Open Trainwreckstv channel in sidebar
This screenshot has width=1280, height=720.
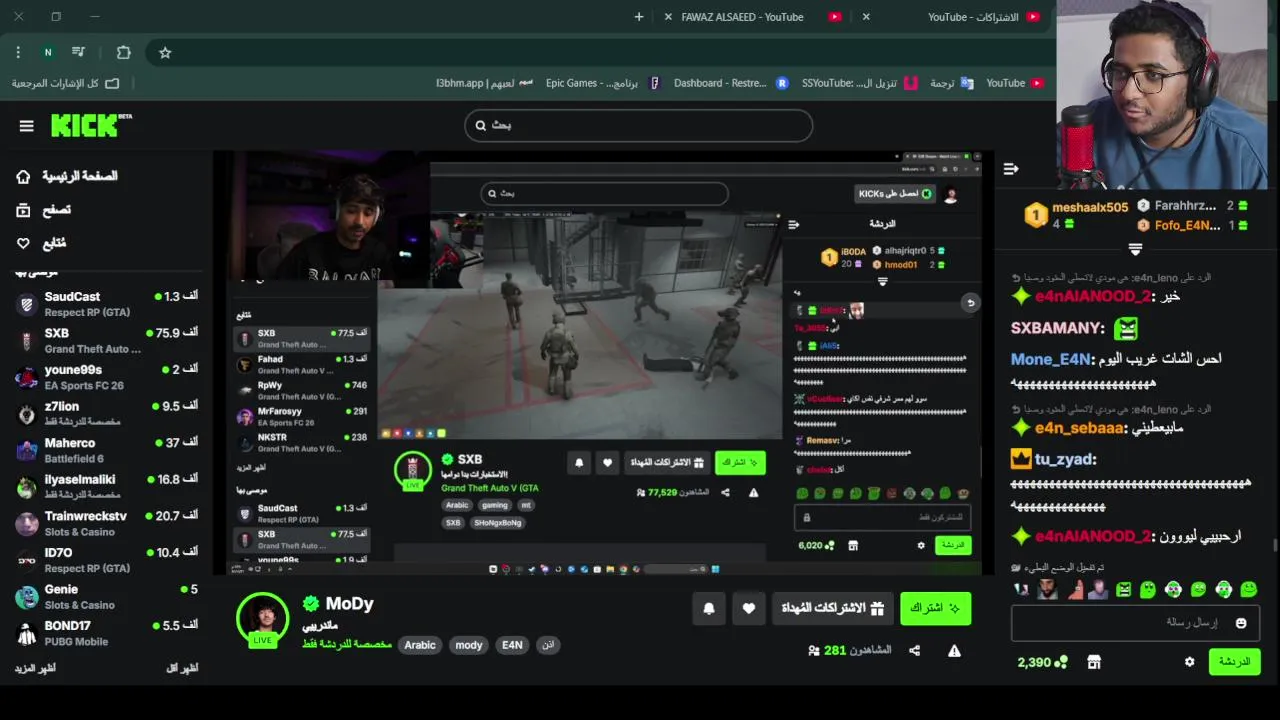pyautogui.click(x=106, y=523)
